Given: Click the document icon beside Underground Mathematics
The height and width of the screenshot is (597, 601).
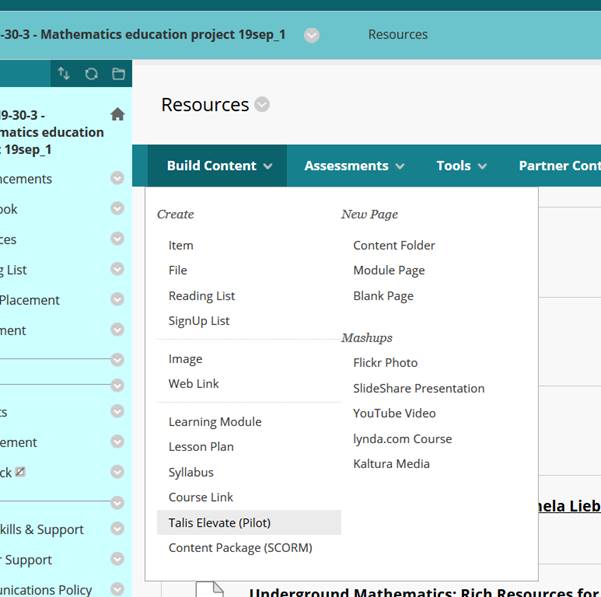Looking at the screenshot, I should pos(210,589).
